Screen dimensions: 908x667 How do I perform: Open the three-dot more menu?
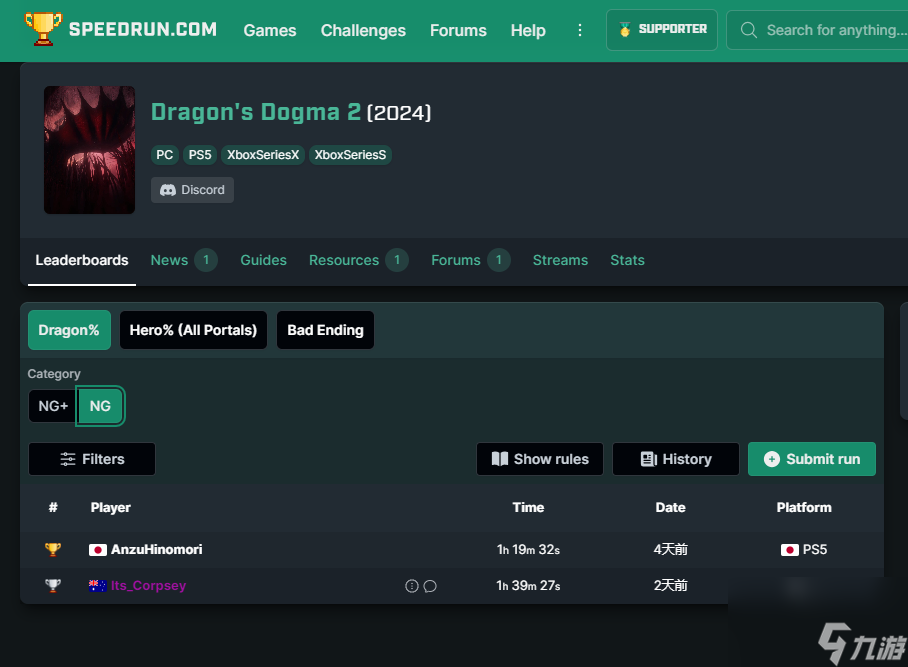(580, 30)
